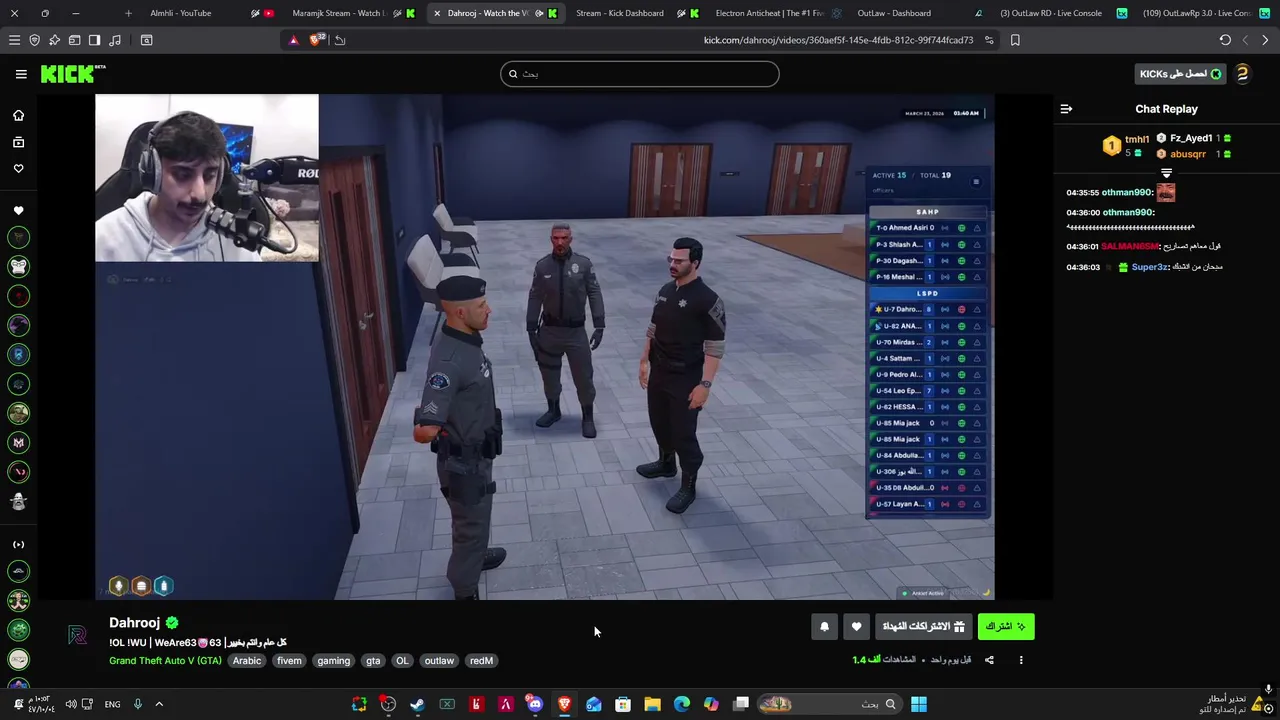Click the Arabic tag

[x=247, y=661]
